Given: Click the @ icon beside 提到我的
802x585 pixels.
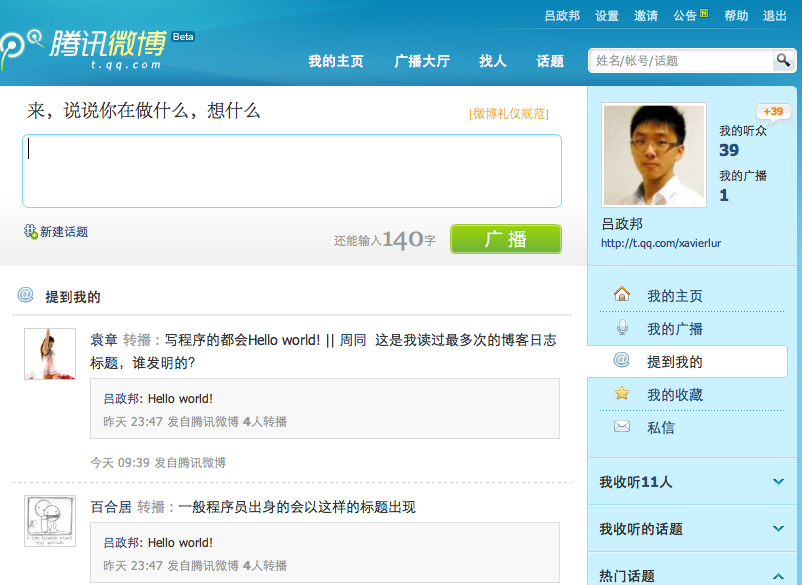Looking at the screenshot, I should coord(622,361).
